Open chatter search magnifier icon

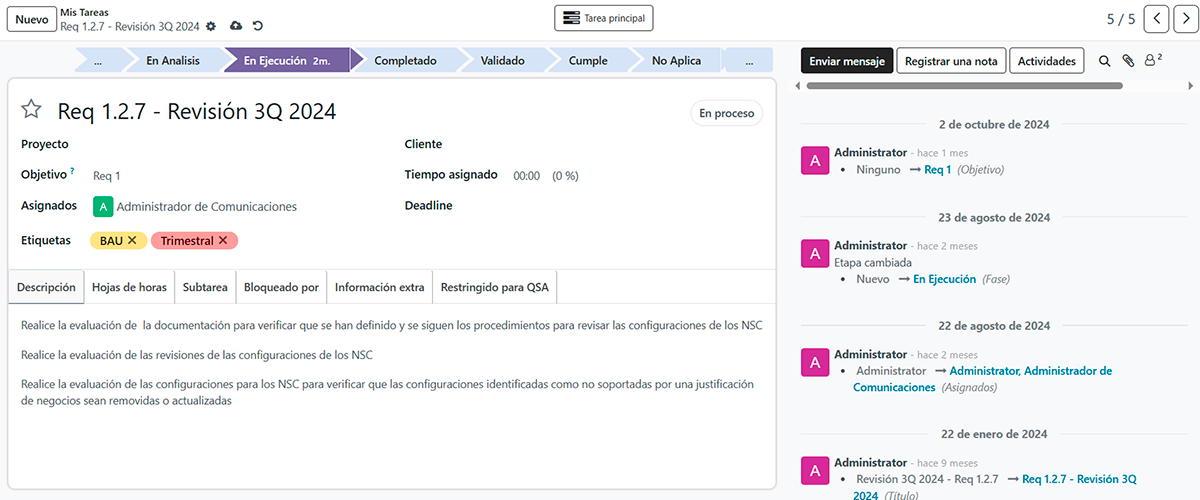[x=1105, y=61]
